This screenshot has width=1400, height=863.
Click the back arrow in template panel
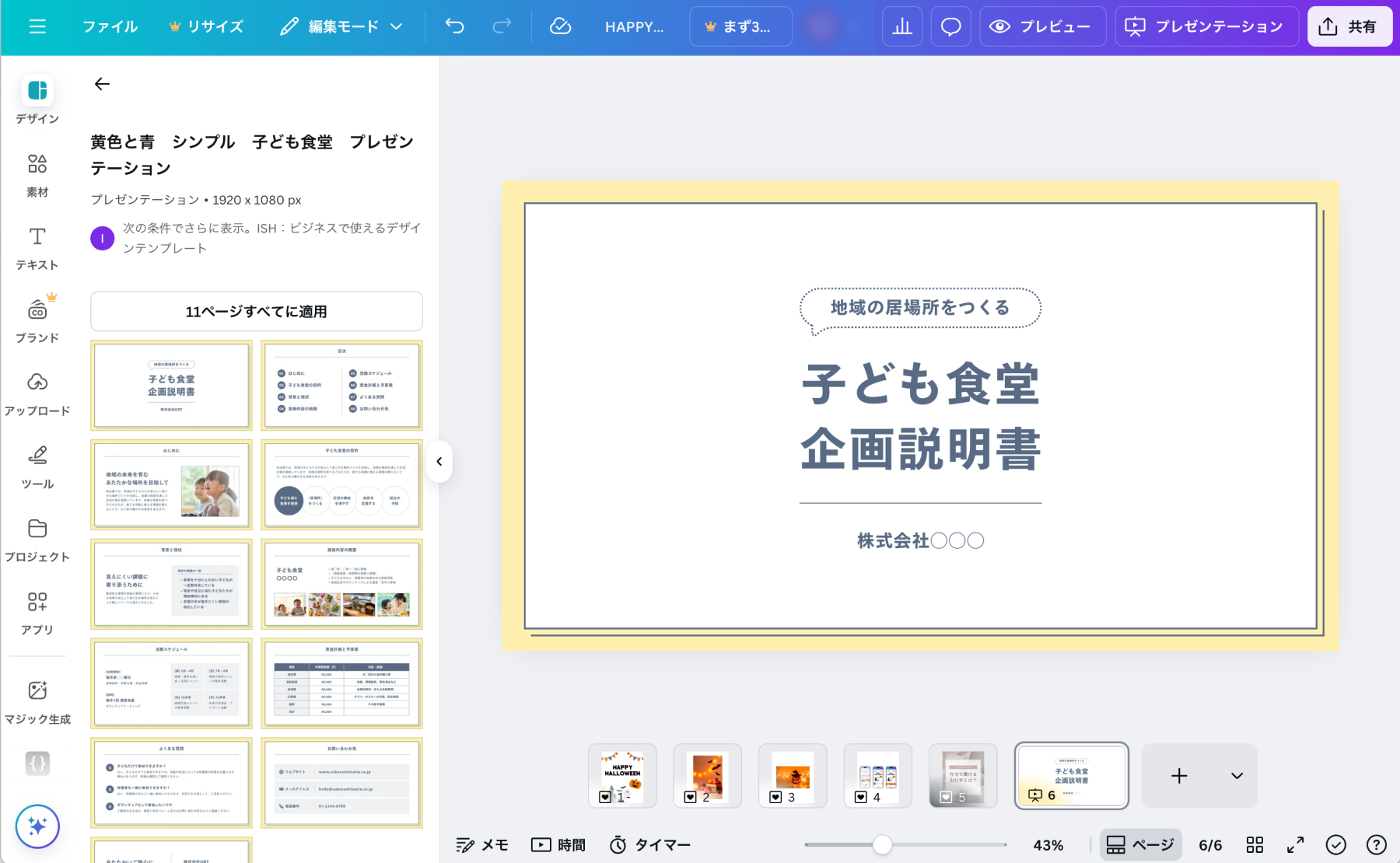pos(102,84)
